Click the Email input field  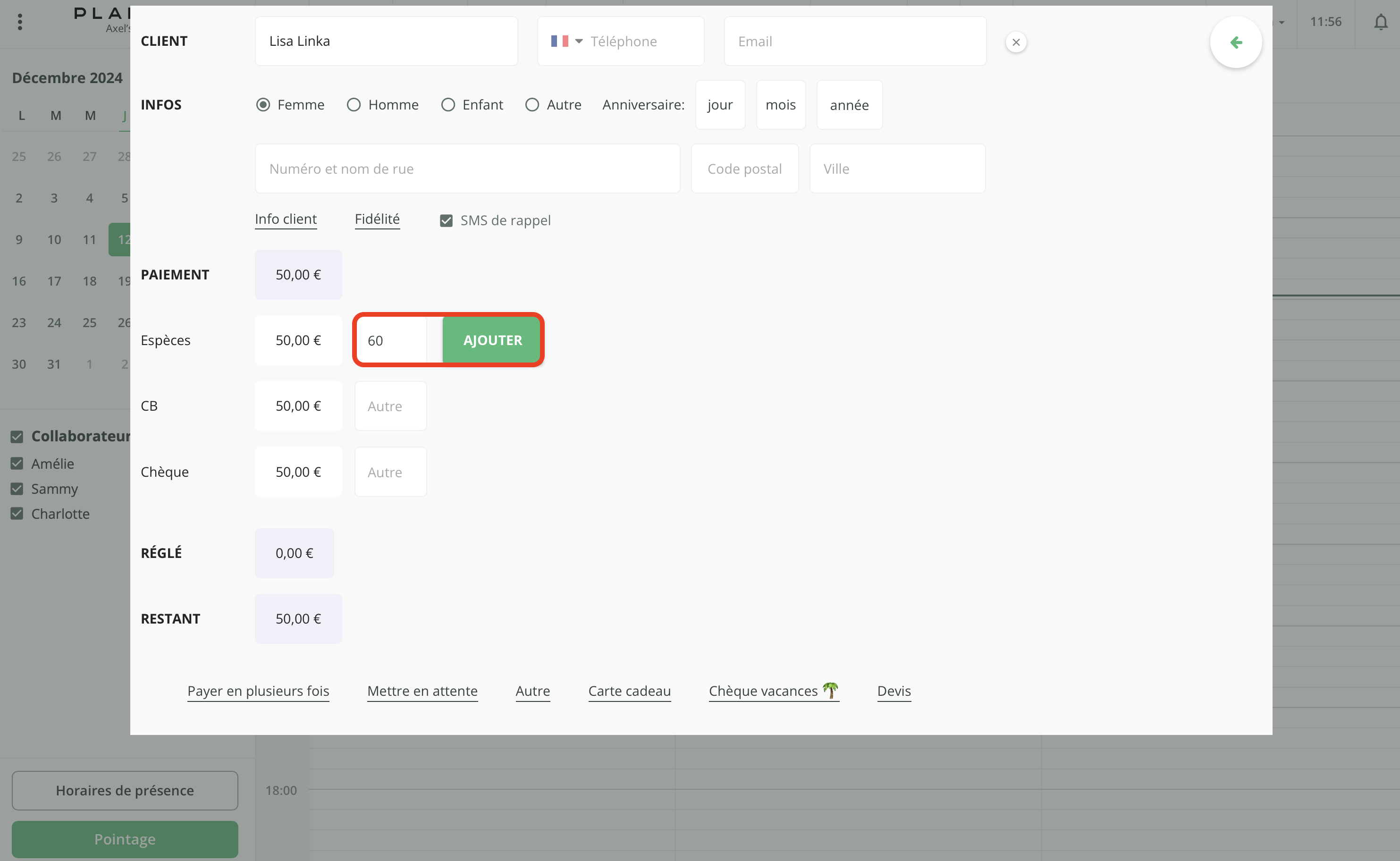(x=854, y=41)
